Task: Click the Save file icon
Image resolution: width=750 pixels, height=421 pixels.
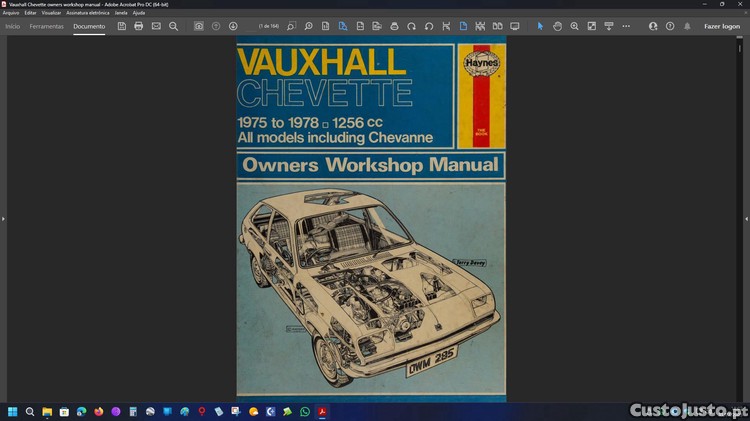Action: pyautogui.click(x=122, y=26)
